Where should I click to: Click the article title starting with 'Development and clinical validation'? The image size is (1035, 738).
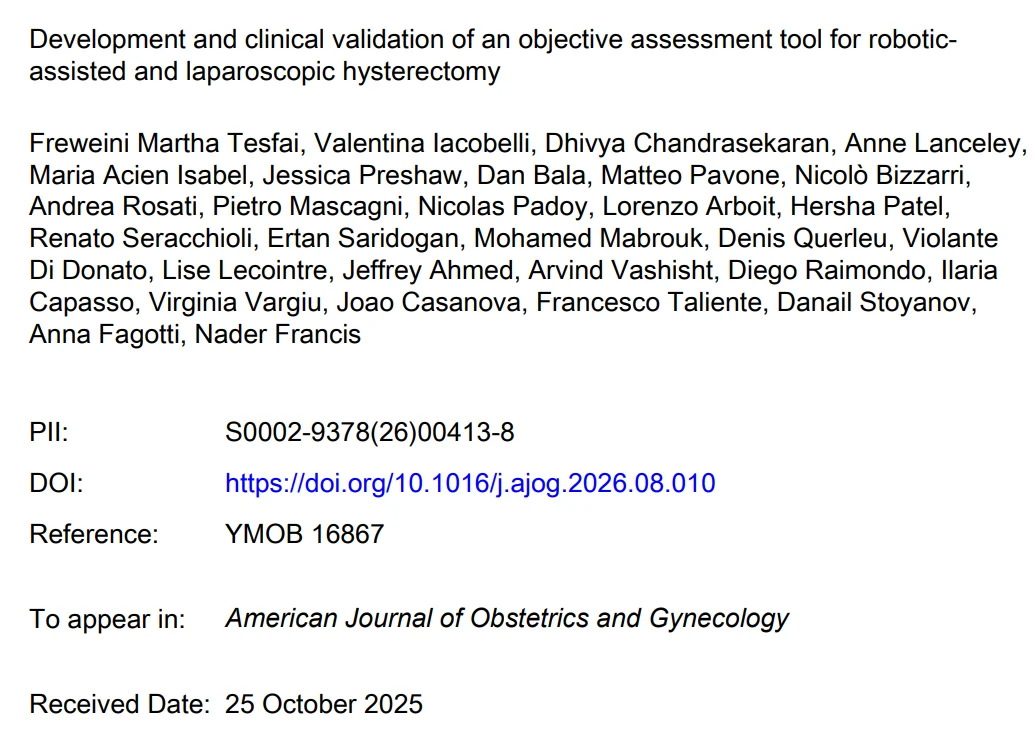point(493,55)
